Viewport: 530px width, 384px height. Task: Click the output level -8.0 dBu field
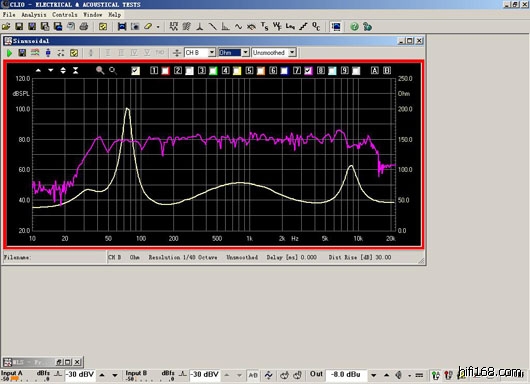click(345, 375)
